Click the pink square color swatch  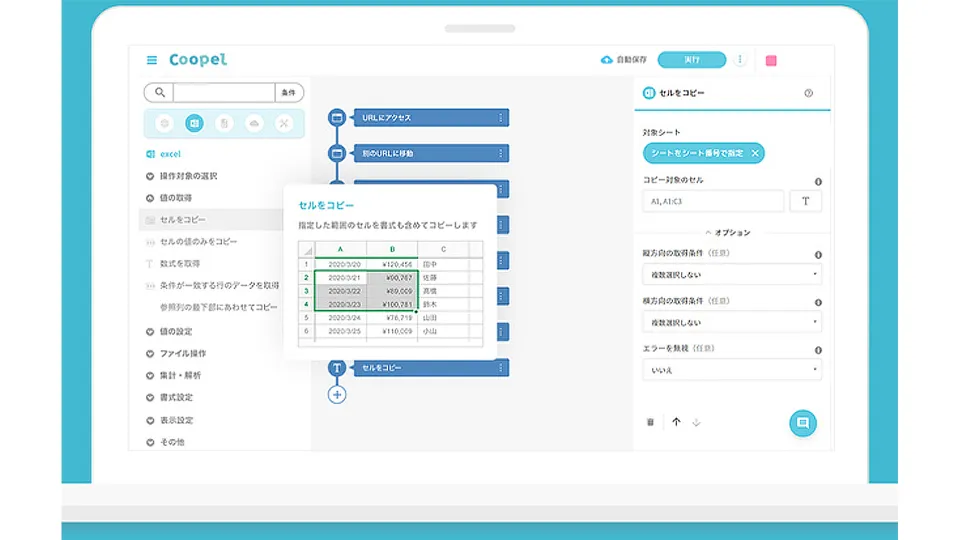click(x=771, y=61)
